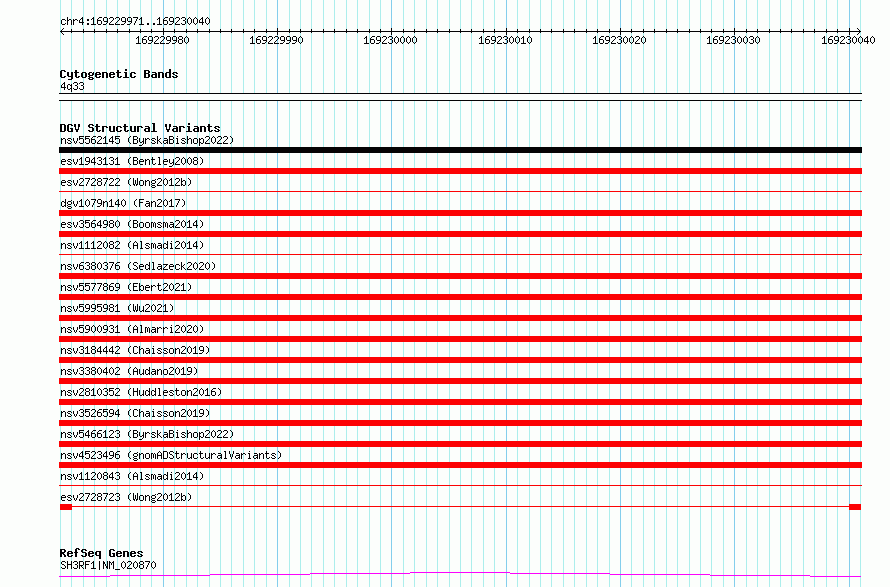This screenshot has height=587, width=890.
Task: Open variant nsv4523496 (gnomADStructuralVariants) label
Action: [x=171, y=455]
